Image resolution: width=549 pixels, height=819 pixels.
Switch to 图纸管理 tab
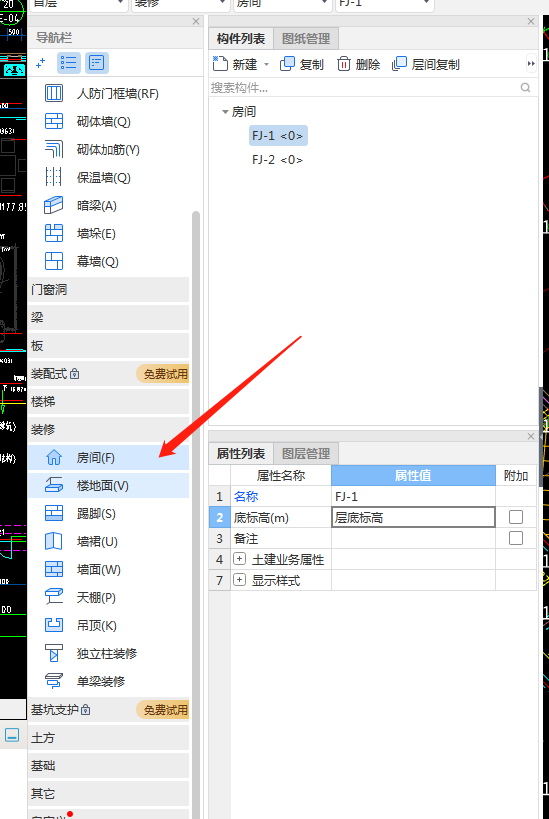(x=306, y=39)
